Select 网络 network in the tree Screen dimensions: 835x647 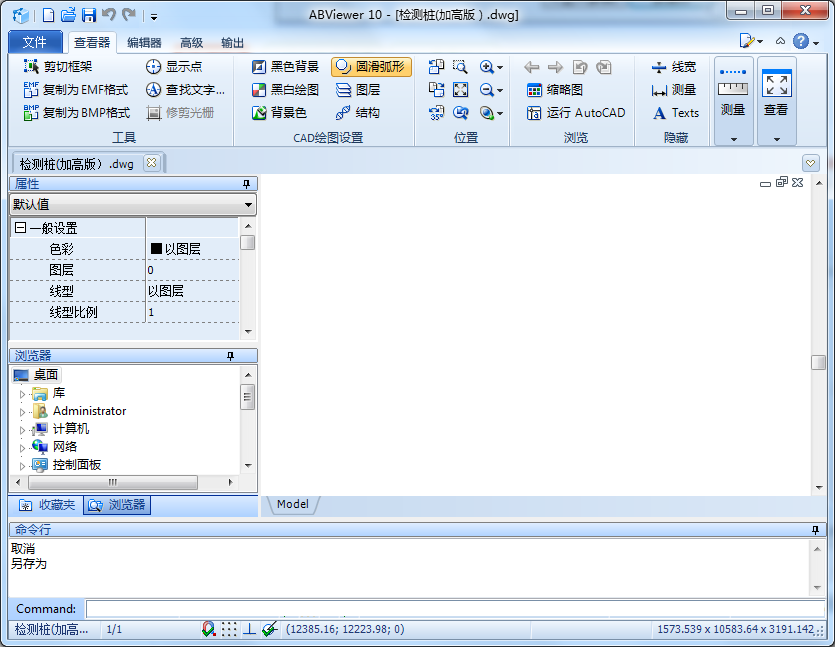tap(64, 446)
